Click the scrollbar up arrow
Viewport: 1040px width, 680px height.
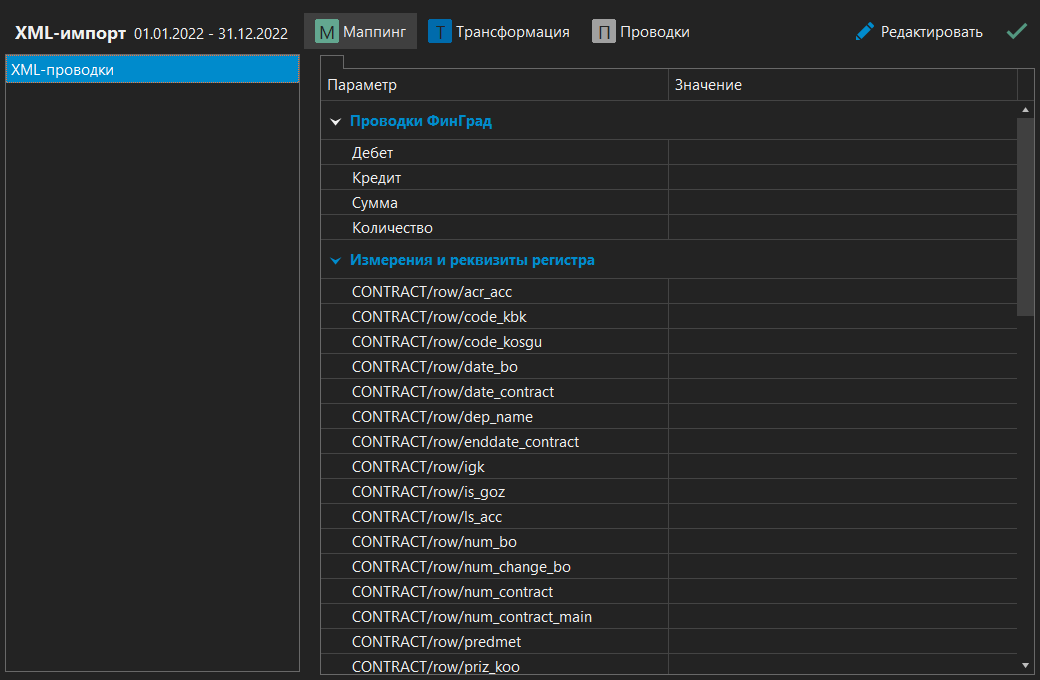click(1025, 109)
